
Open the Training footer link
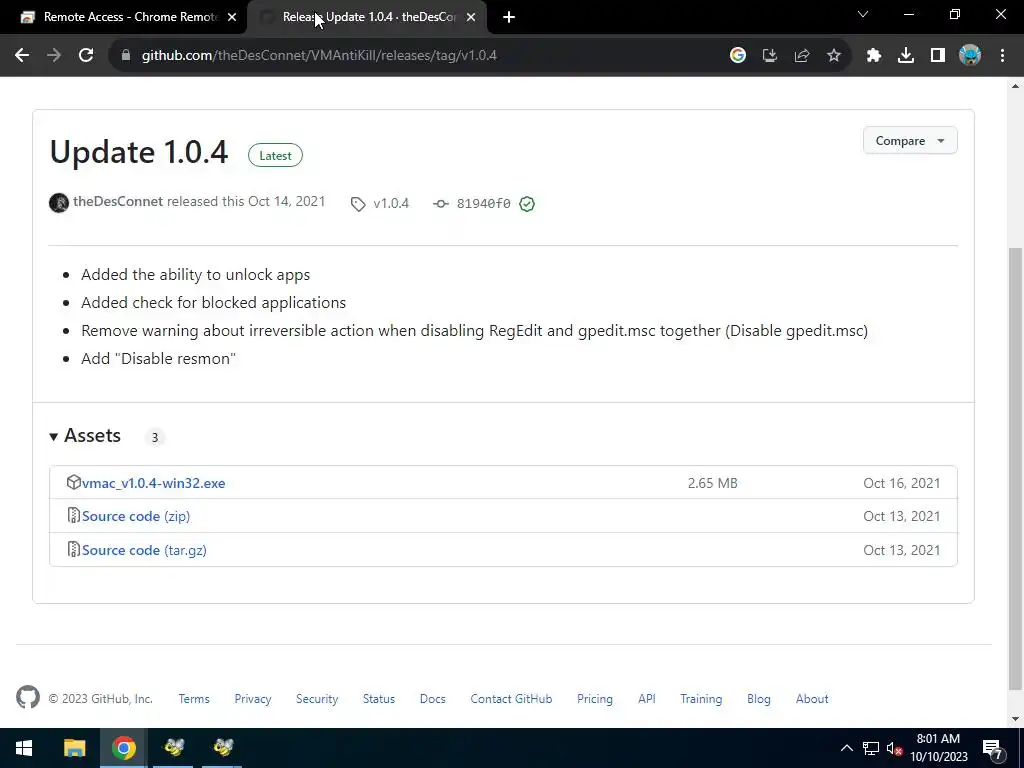pos(701,699)
